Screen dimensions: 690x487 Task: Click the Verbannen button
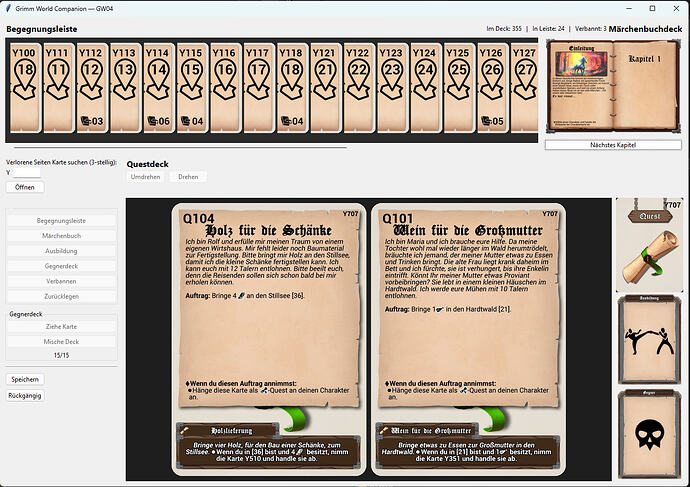click(61, 281)
